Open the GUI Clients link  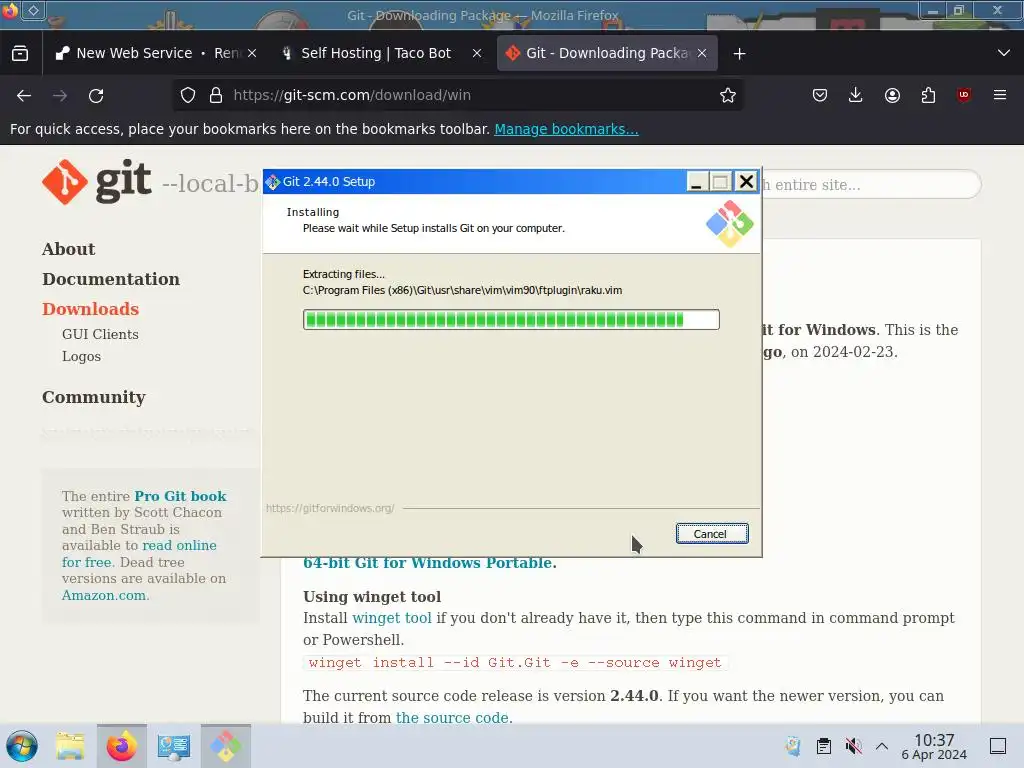(100, 334)
